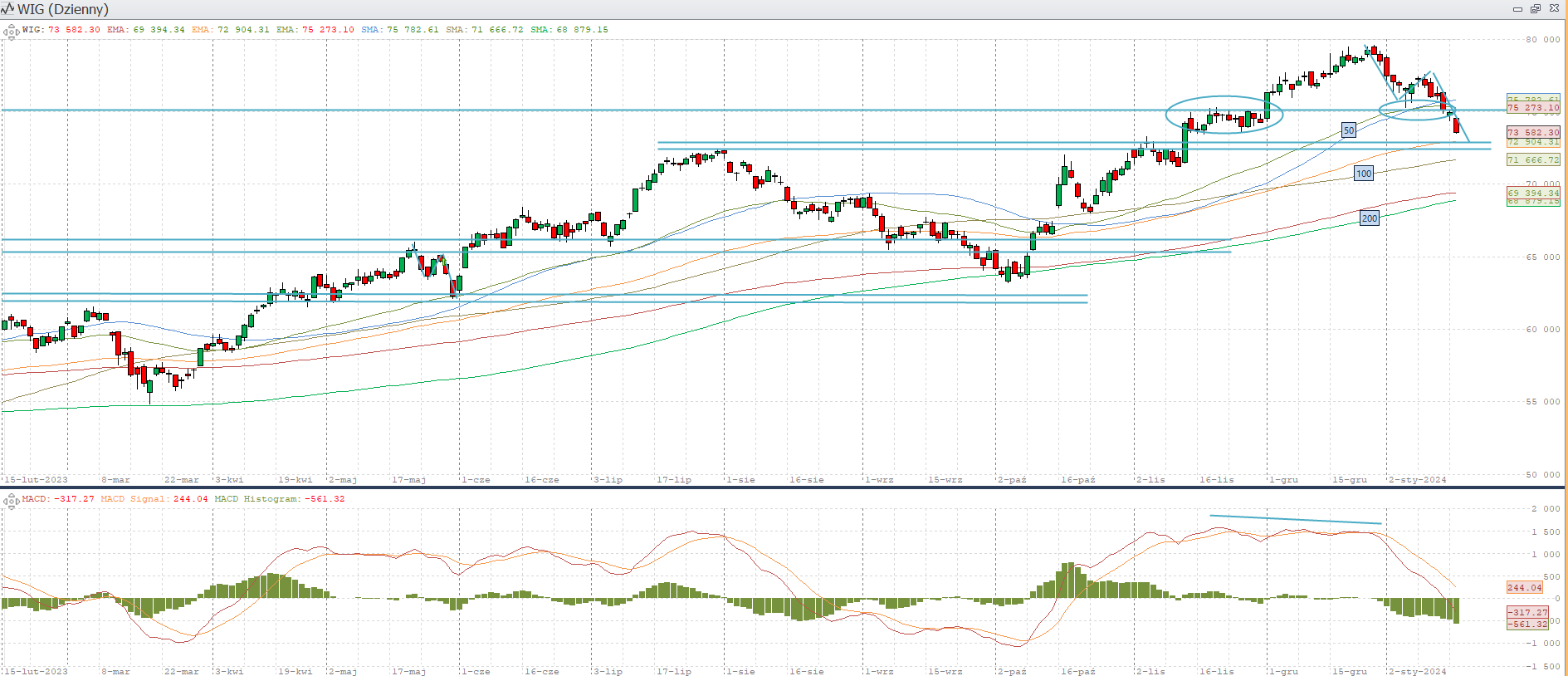1568x676 pixels.
Task: Restore down the WIG chart window
Action: coord(1536,9)
